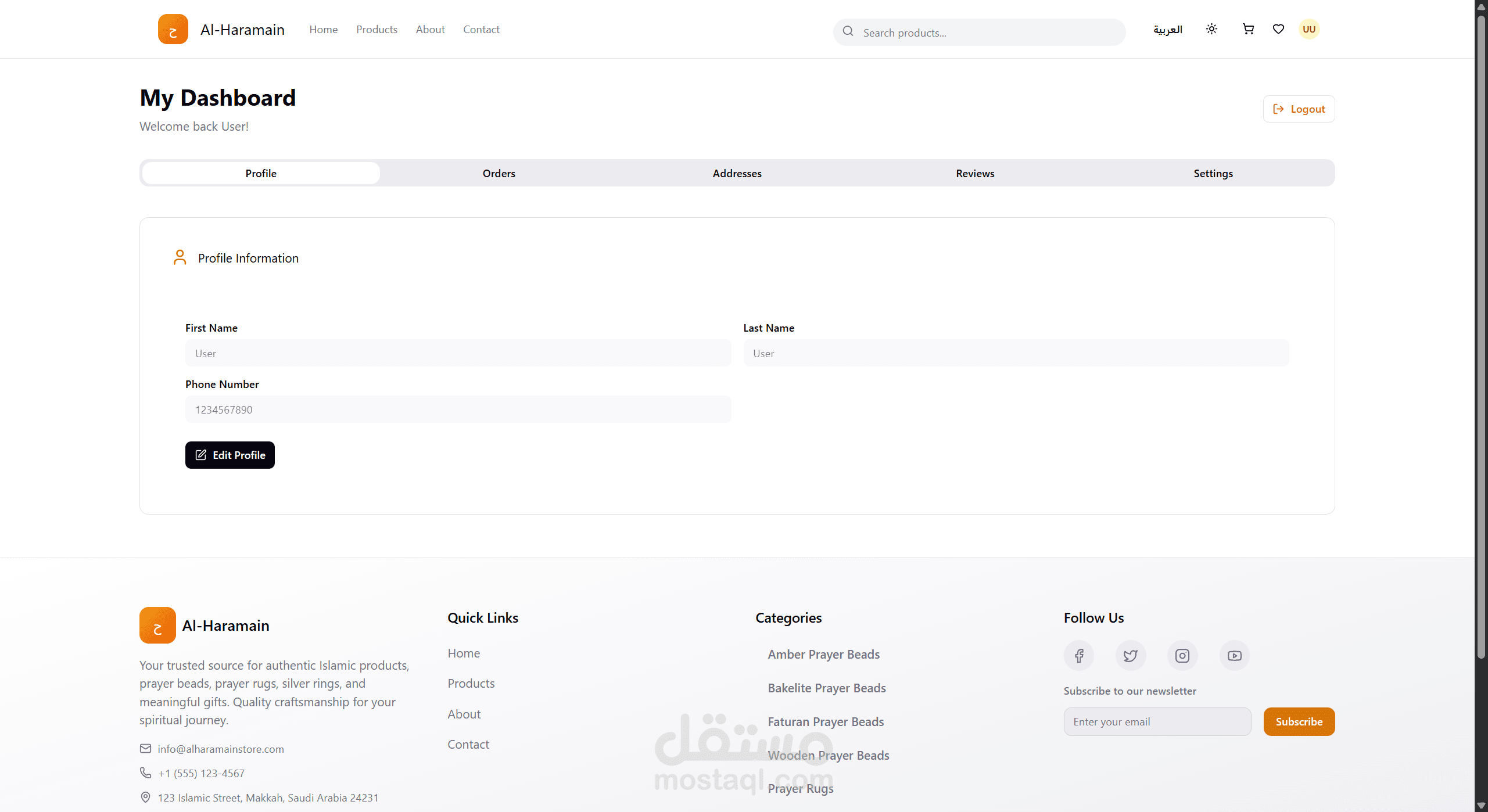Follow the Amber Prayer Beads category link
Image resolution: width=1488 pixels, height=812 pixels.
(x=823, y=655)
